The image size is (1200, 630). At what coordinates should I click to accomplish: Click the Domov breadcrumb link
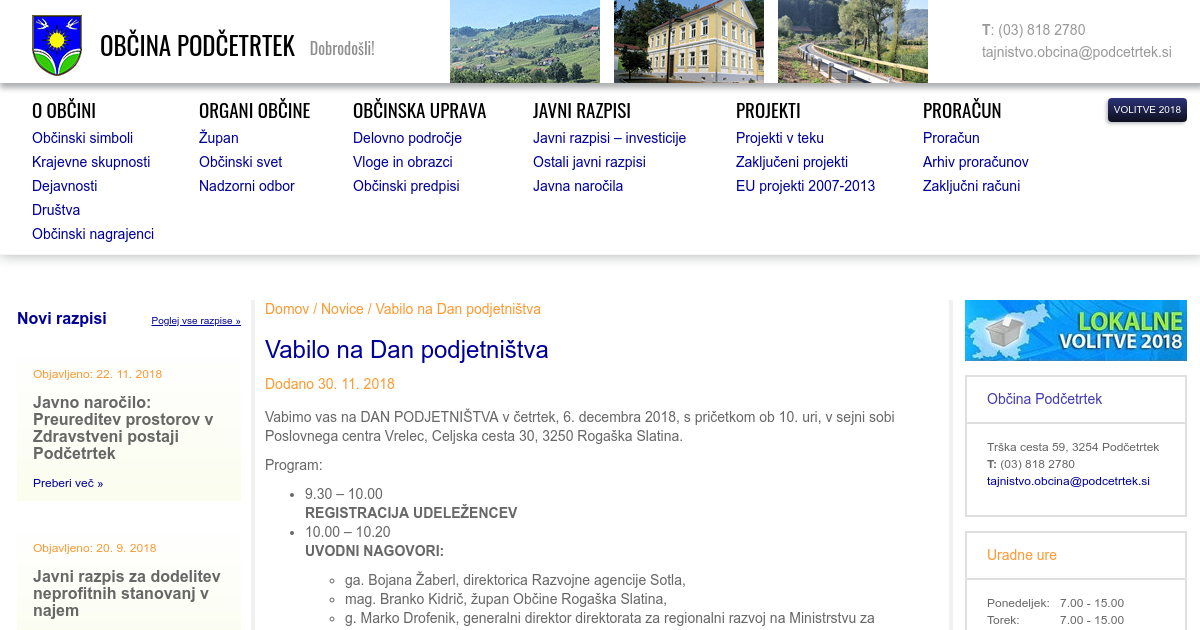286,309
